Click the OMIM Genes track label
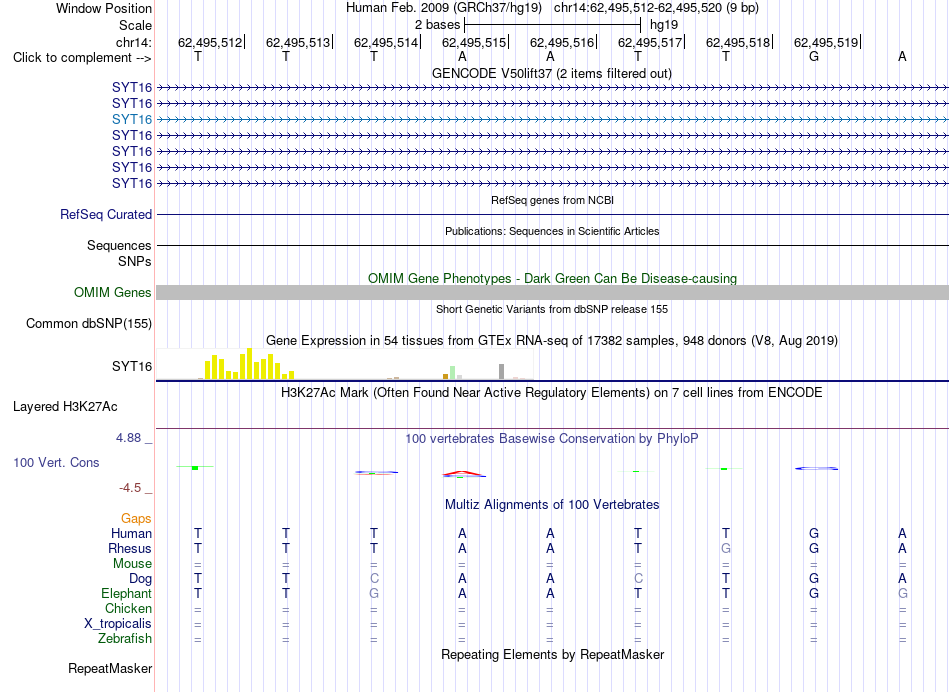This screenshot has height=692, width=950. 113,292
